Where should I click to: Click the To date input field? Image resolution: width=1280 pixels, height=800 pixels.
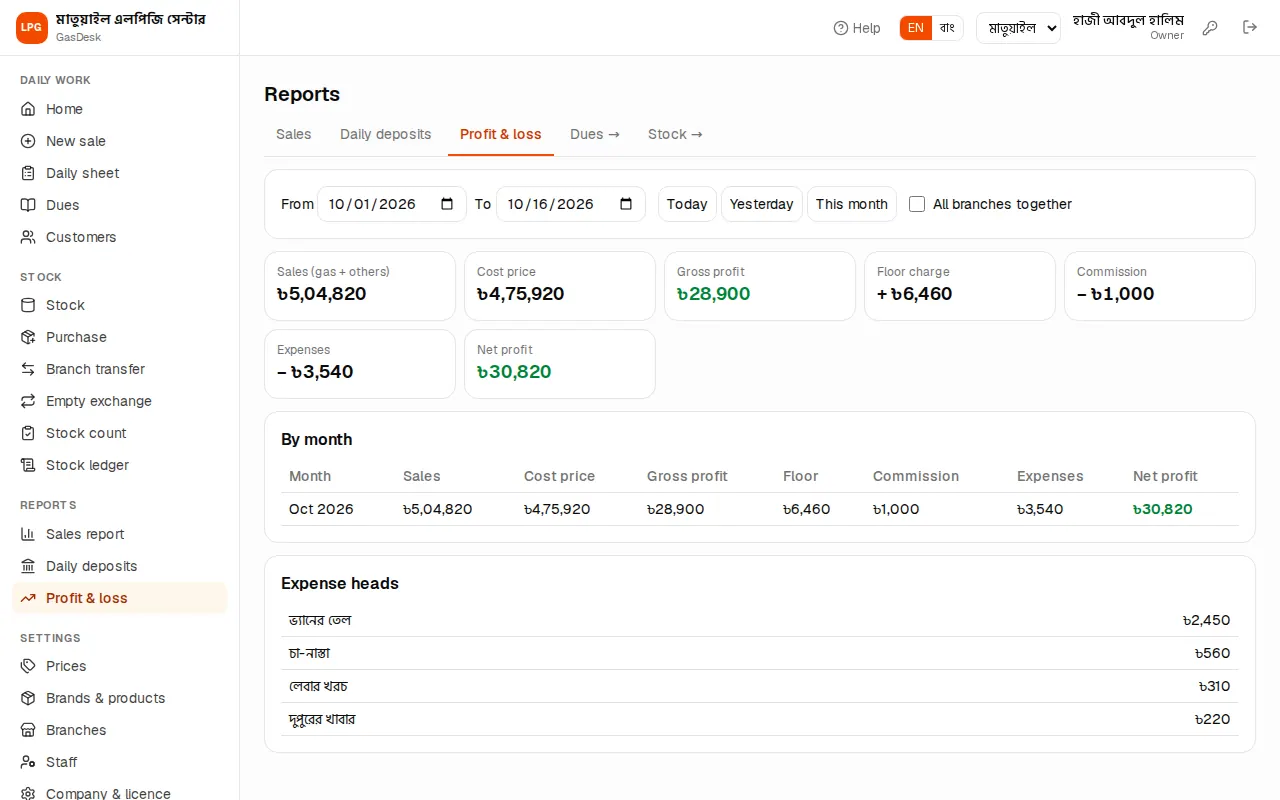pyautogui.click(x=571, y=204)
